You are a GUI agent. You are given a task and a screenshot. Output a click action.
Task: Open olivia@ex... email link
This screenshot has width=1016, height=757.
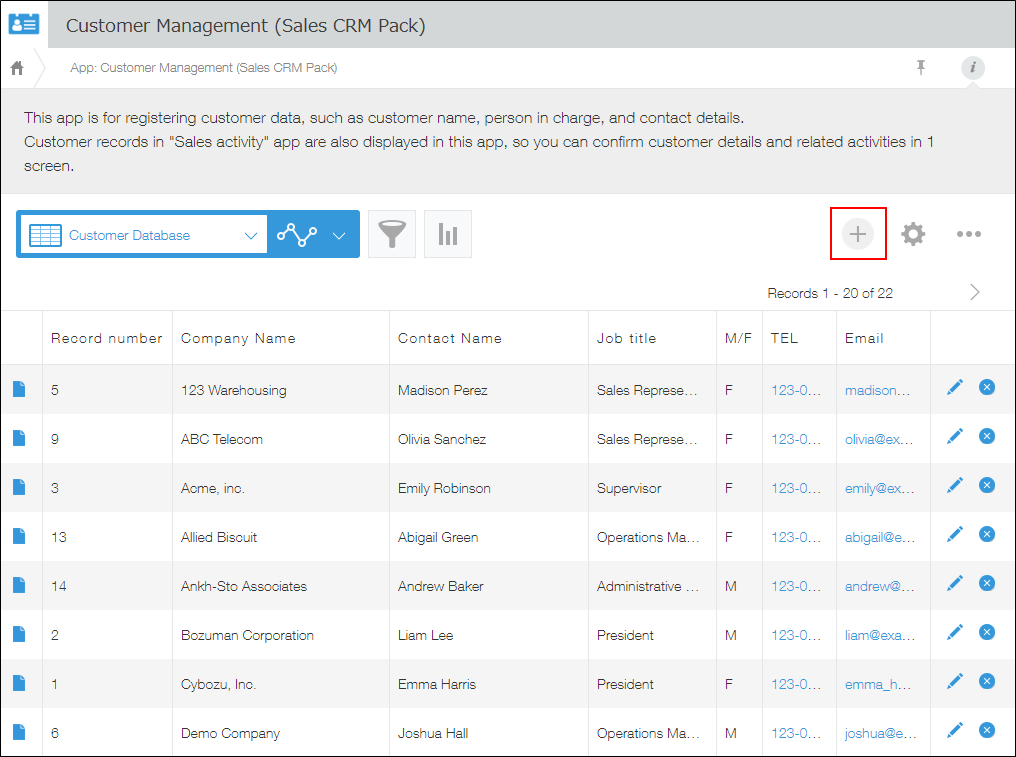click(x=879, y=439)
